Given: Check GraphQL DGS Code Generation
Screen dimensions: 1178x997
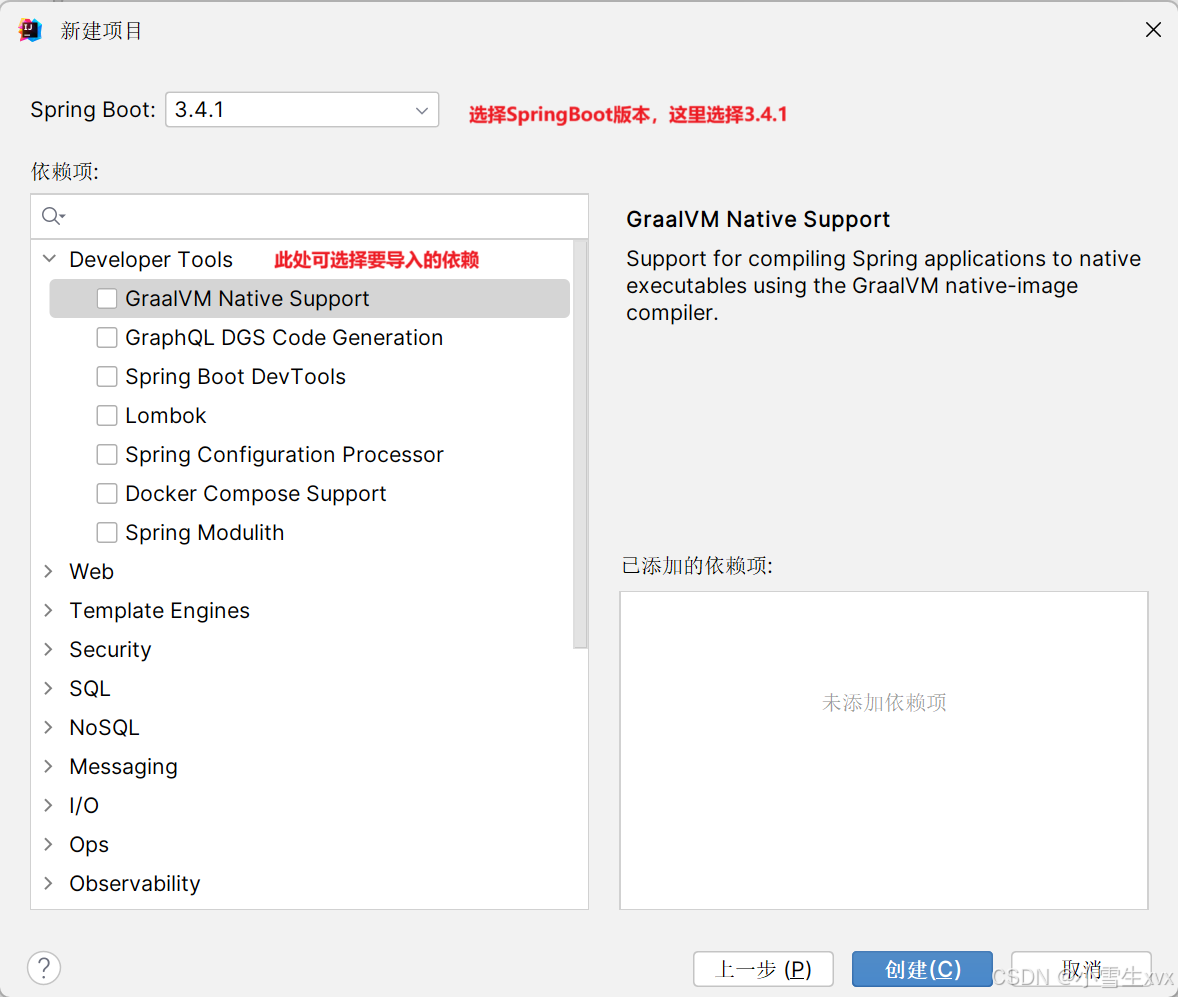Looking at the screenshot, I should coord(107,337).
